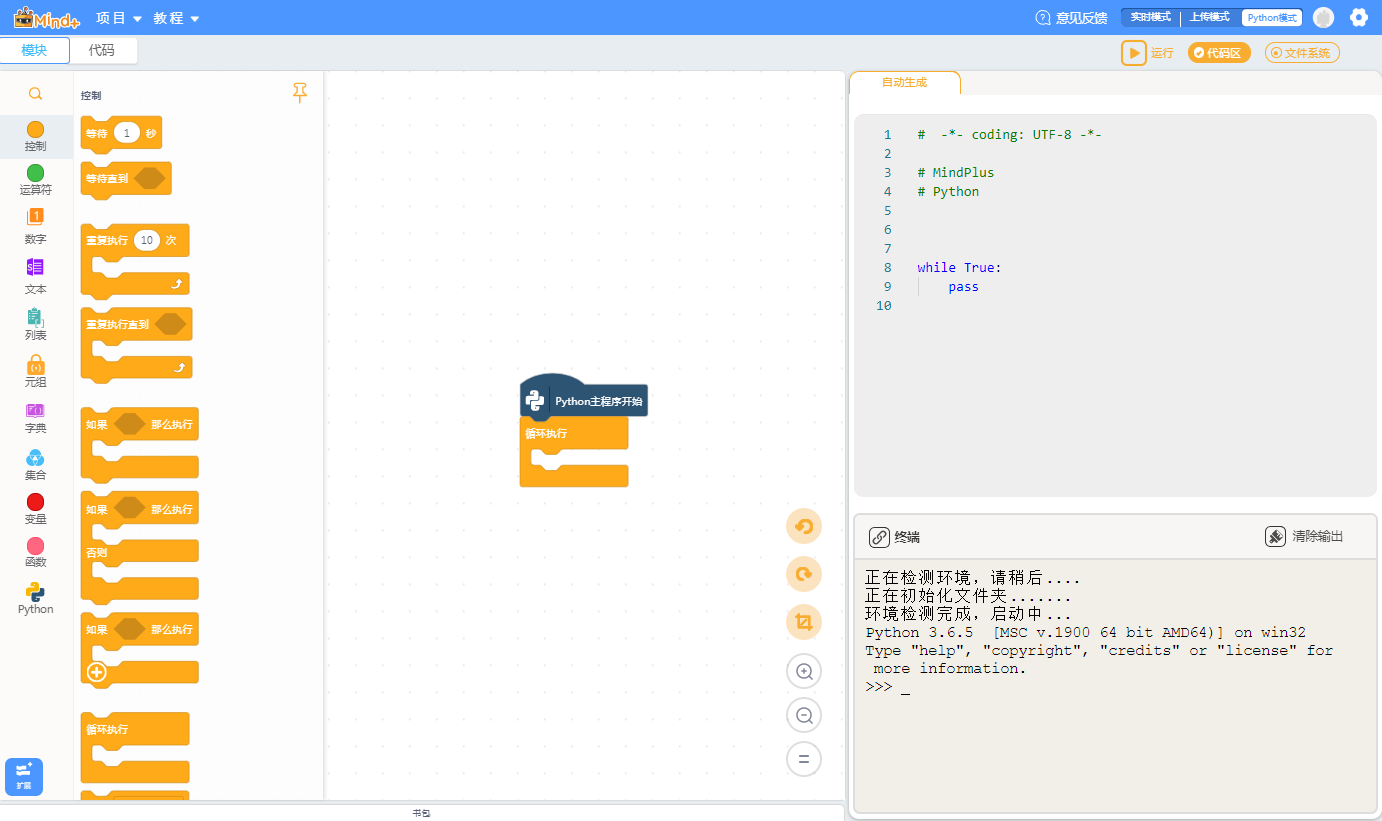
Task: Toggle the 文件系统 file system panel
Action: pos(1302,53)
